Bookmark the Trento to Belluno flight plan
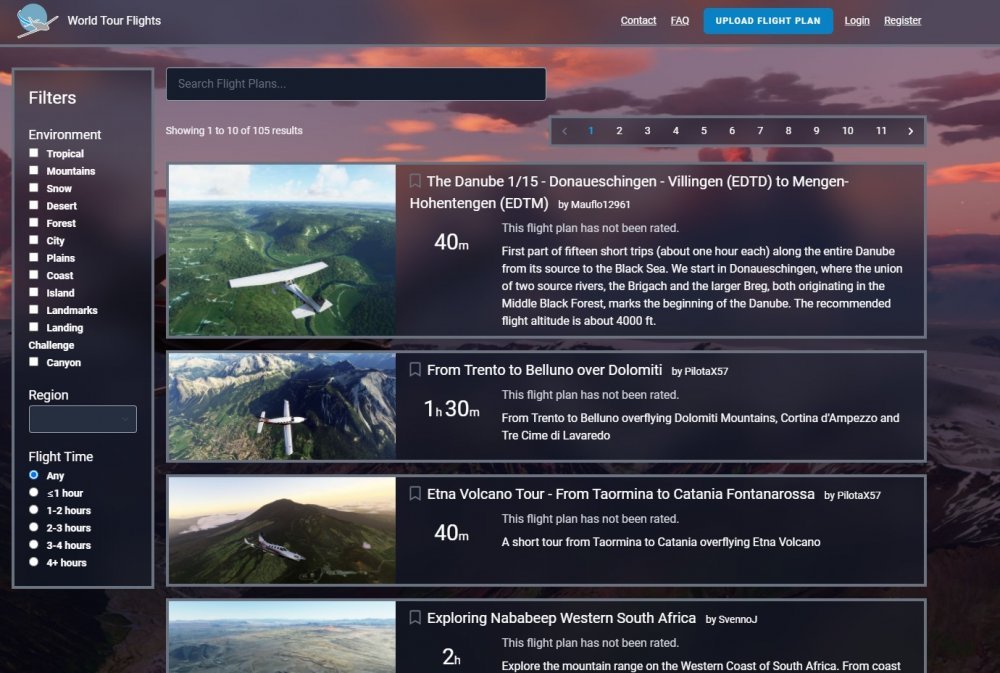1000x673 pixels. [415, 370]
